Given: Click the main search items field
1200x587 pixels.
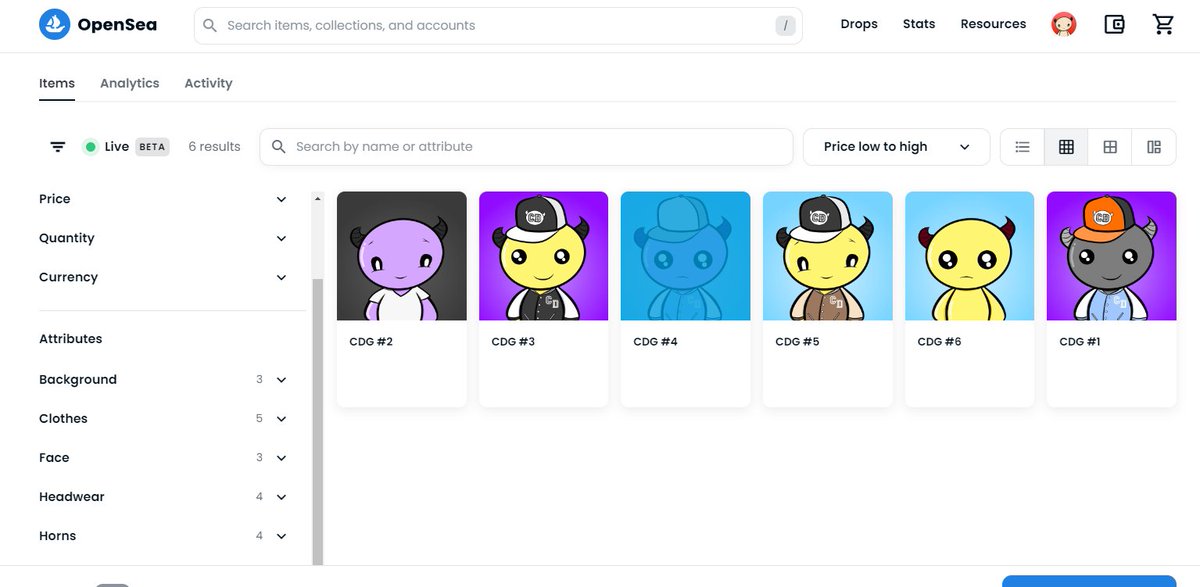Looking at the screenshot, I should tap(498, 26).
